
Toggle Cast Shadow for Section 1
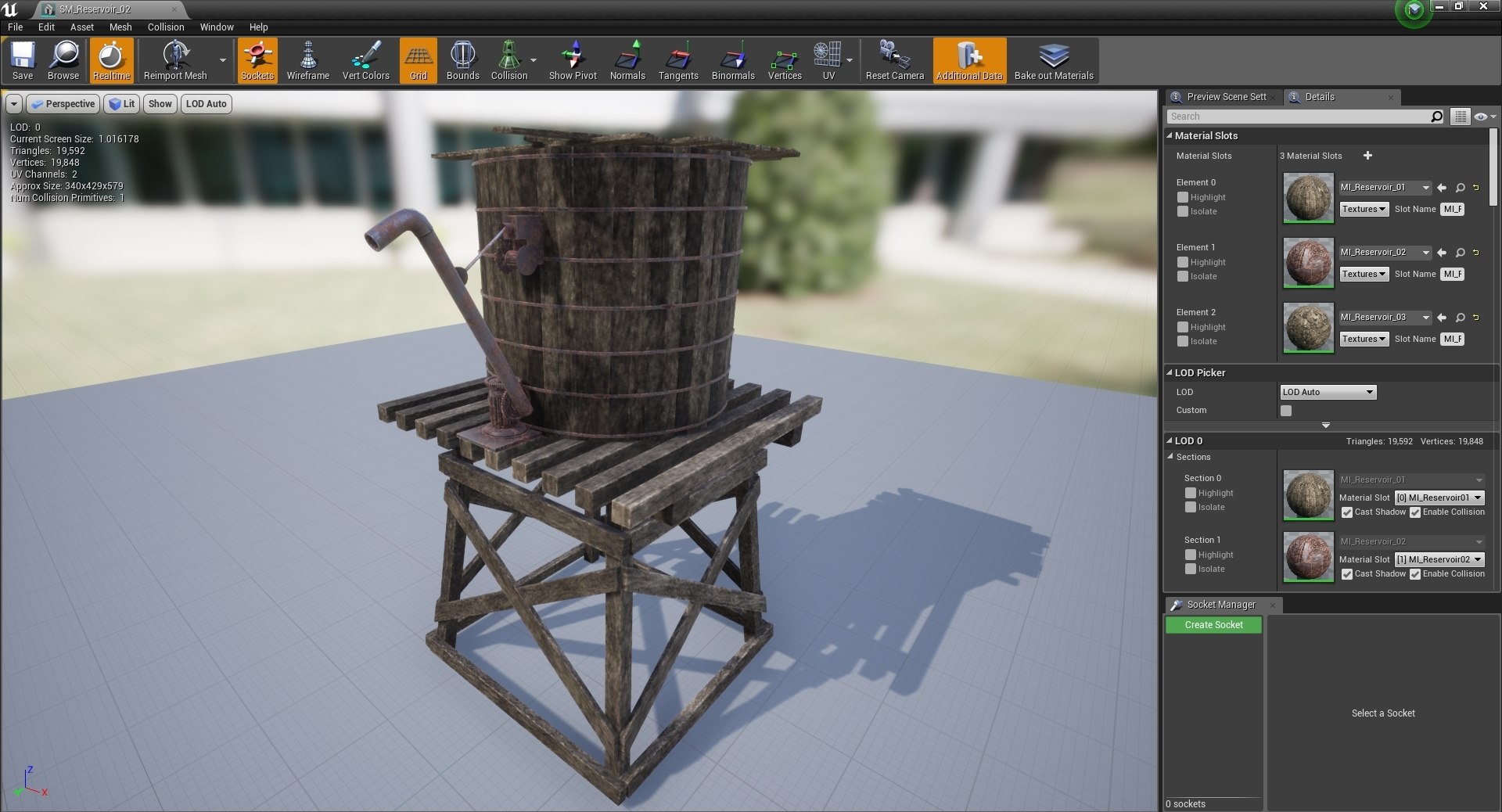click(x=1347, y=574)
